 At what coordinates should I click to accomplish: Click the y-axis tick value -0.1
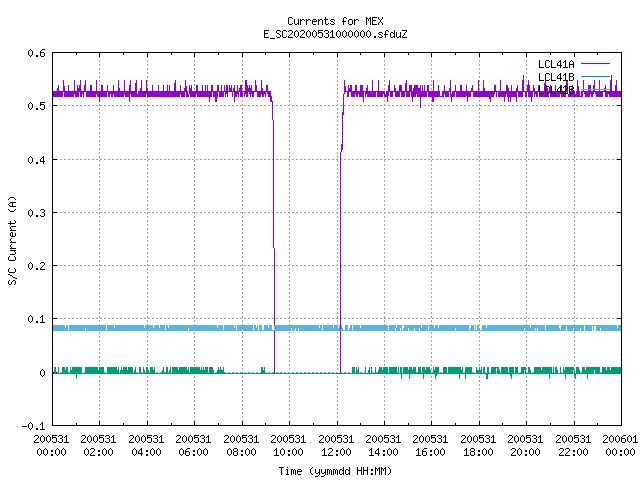tap(33, 426)
